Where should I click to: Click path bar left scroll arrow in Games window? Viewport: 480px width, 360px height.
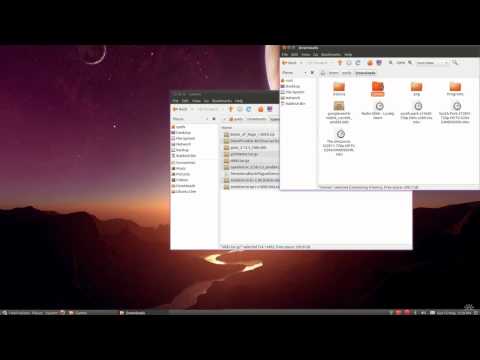pyautogui.click(x=224, y=119)
